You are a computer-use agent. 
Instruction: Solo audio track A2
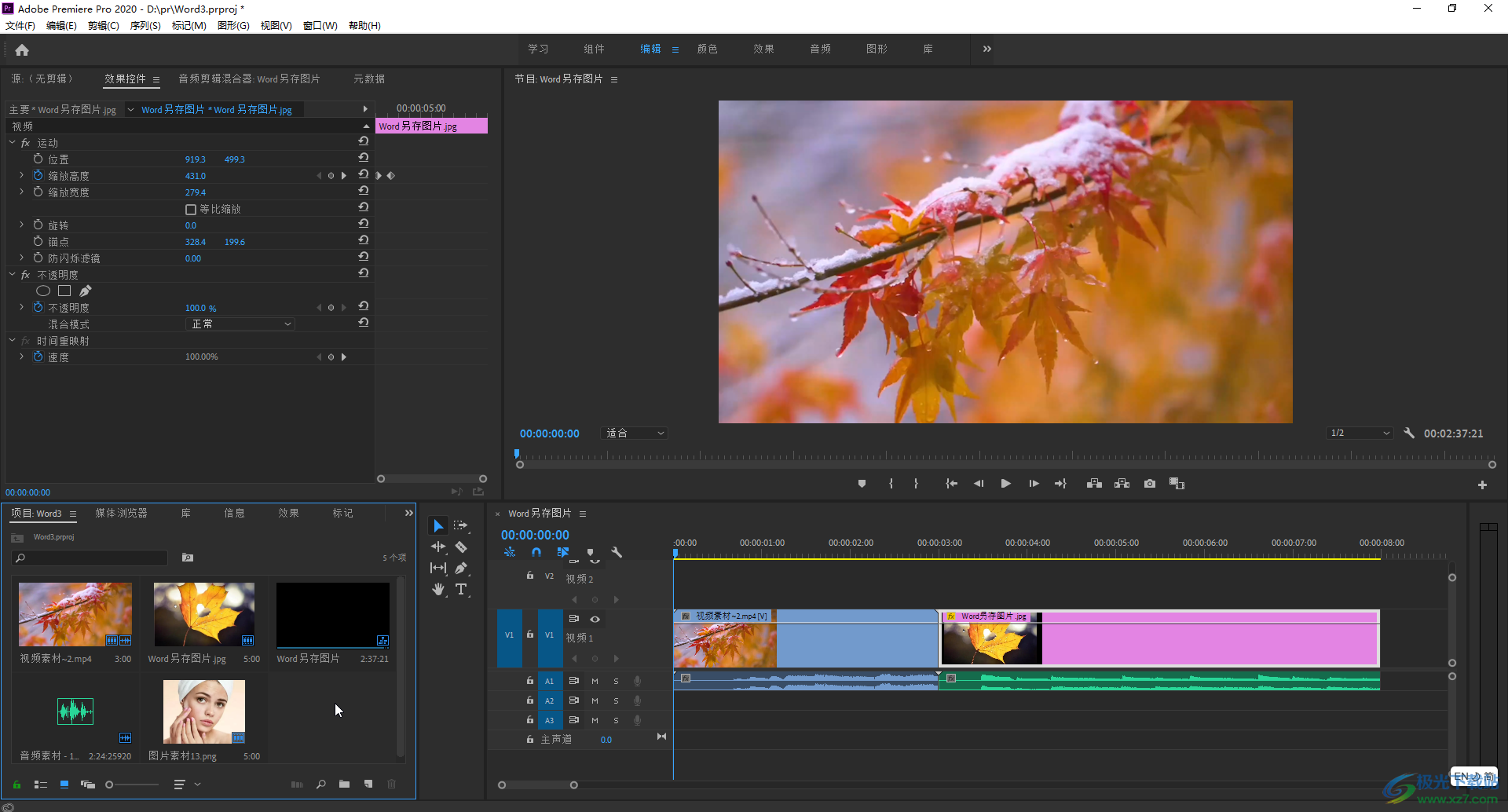pyautogui.click(x=616, y=700)
